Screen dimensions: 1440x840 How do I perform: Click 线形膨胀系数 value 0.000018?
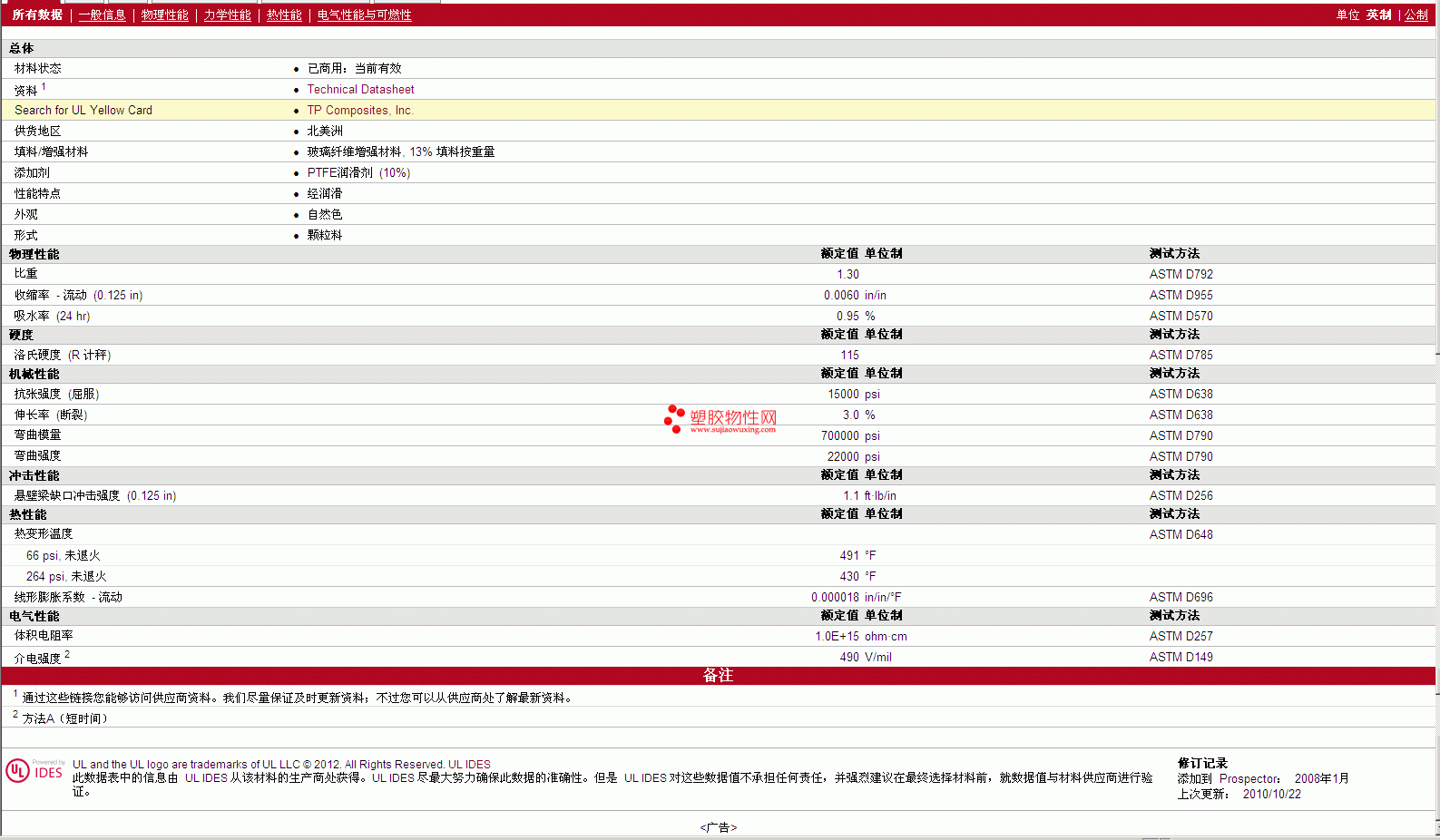click(x=835, y=597)
